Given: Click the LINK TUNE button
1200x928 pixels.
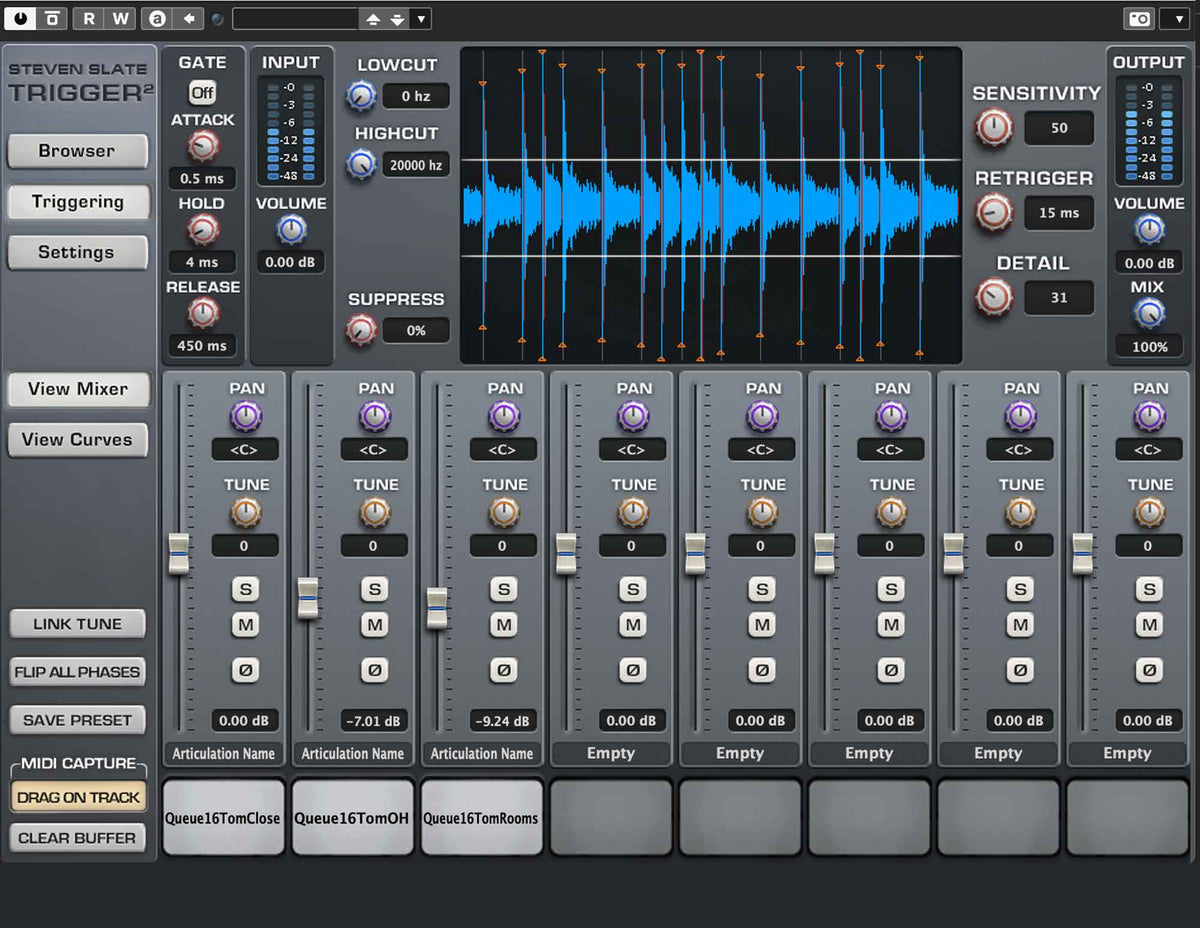Looking at the screenshot, I should click(x=77, y=624).
